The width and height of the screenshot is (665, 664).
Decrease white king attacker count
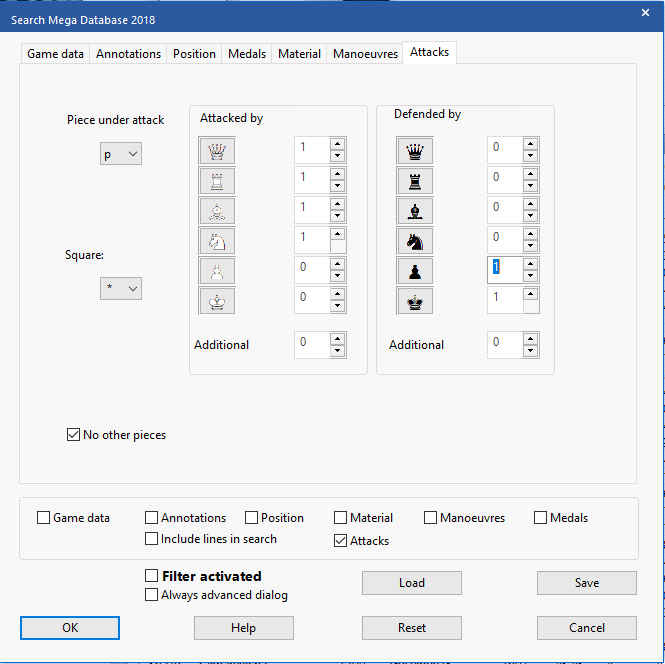tap(338, 306)
